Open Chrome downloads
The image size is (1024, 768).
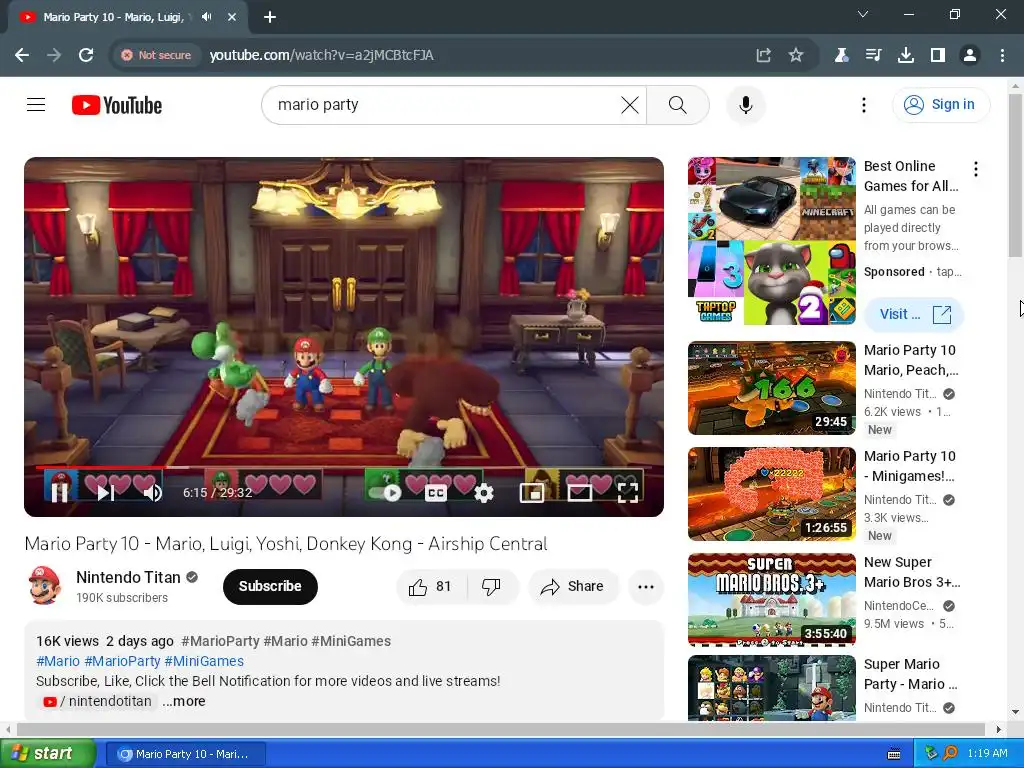point(905,55)
